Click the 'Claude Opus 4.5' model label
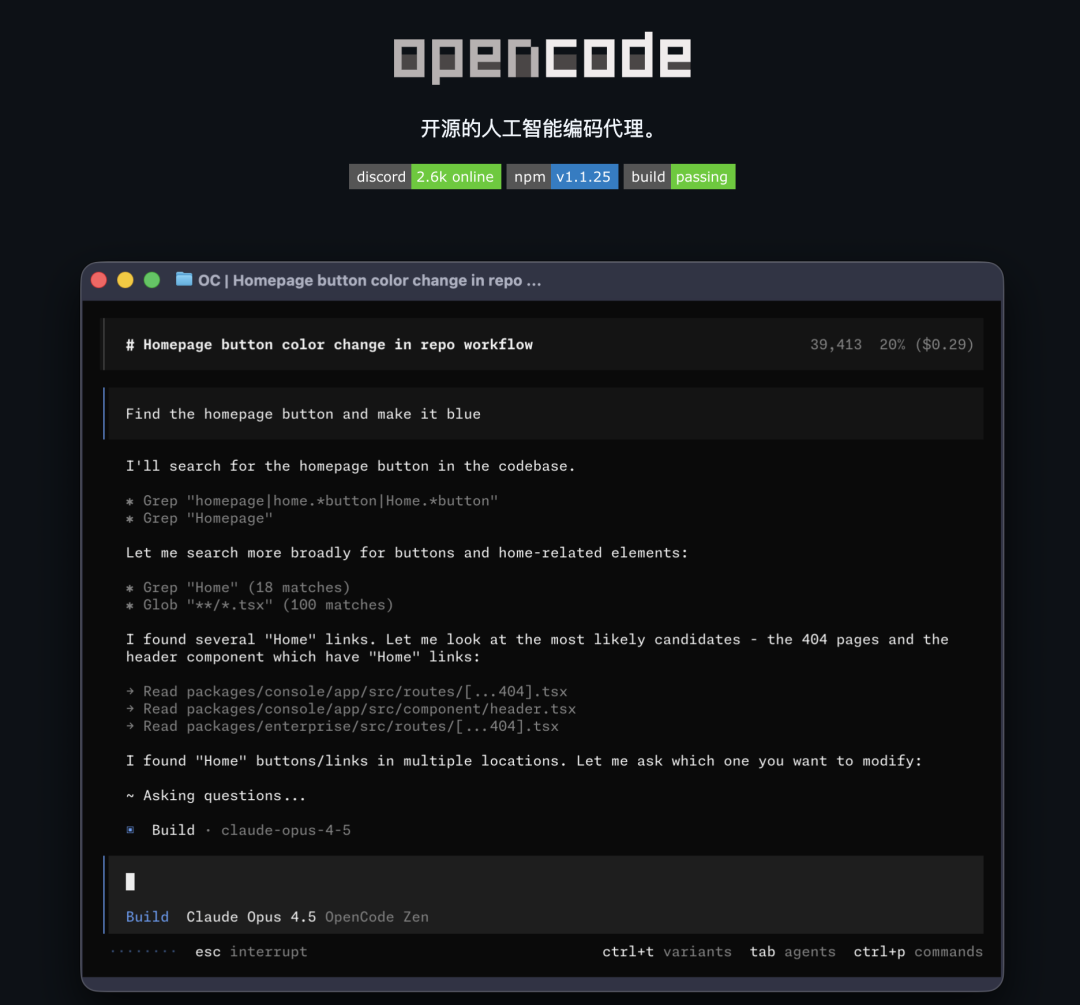 (x=251, y=917)
